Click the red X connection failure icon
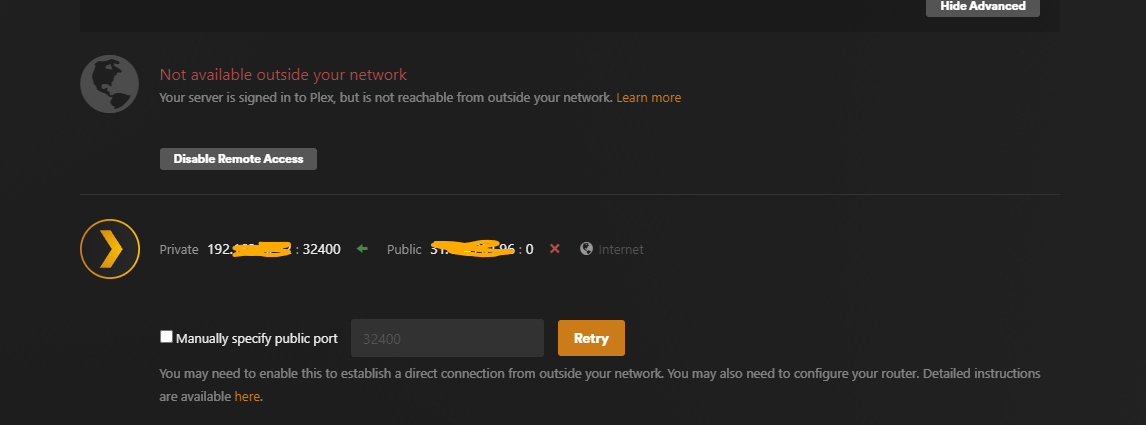This screenshot has height=425, width=1146. 555,249
